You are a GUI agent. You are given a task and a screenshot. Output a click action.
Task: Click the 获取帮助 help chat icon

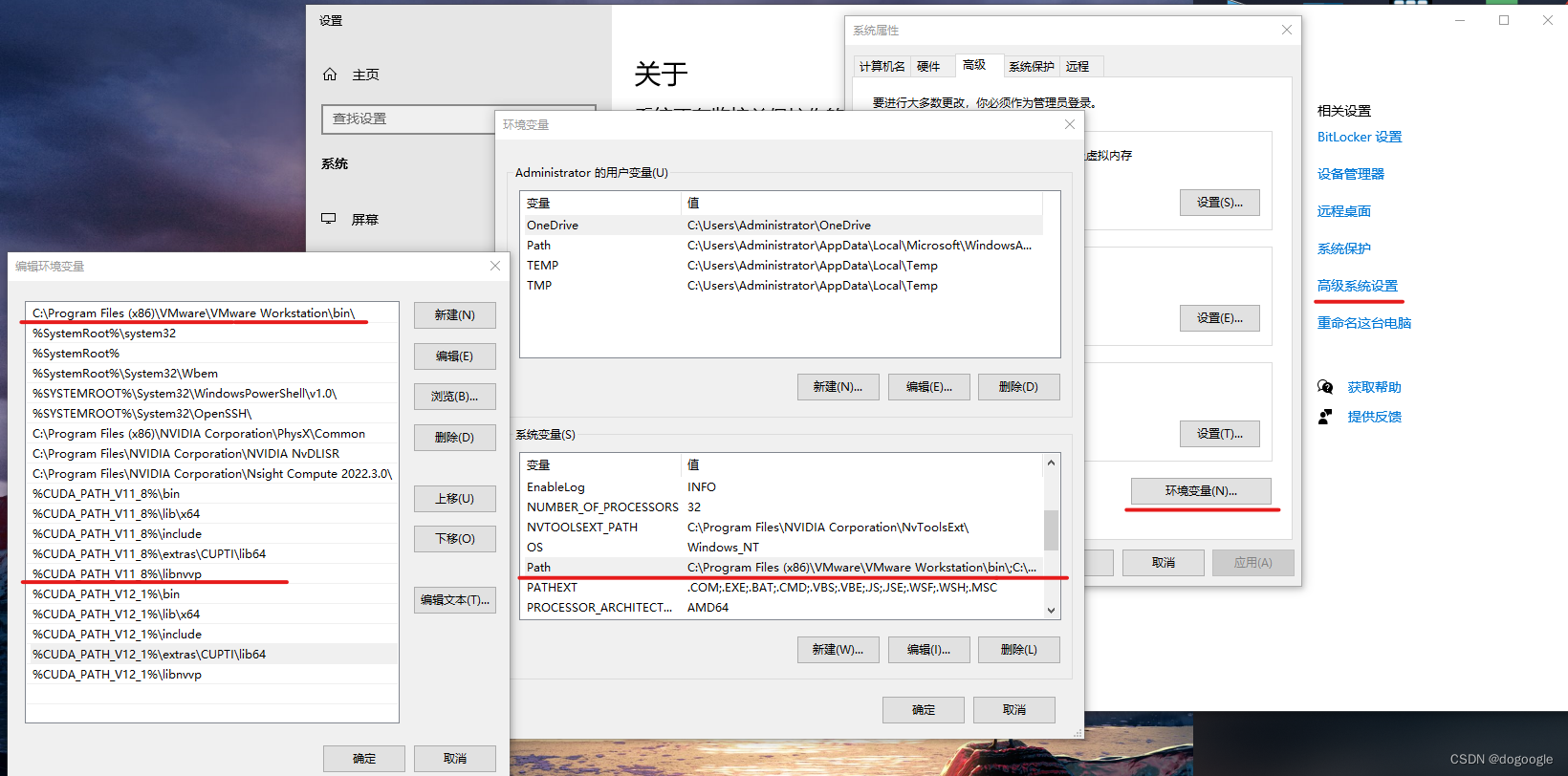click(x=1325, y=387)
